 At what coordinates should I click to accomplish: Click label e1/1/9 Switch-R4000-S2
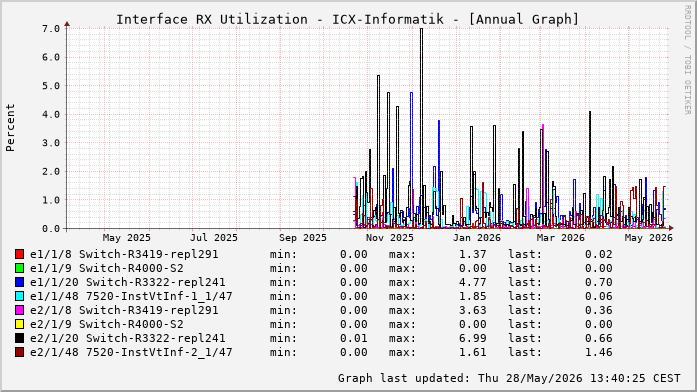click(x=107, y=268)
